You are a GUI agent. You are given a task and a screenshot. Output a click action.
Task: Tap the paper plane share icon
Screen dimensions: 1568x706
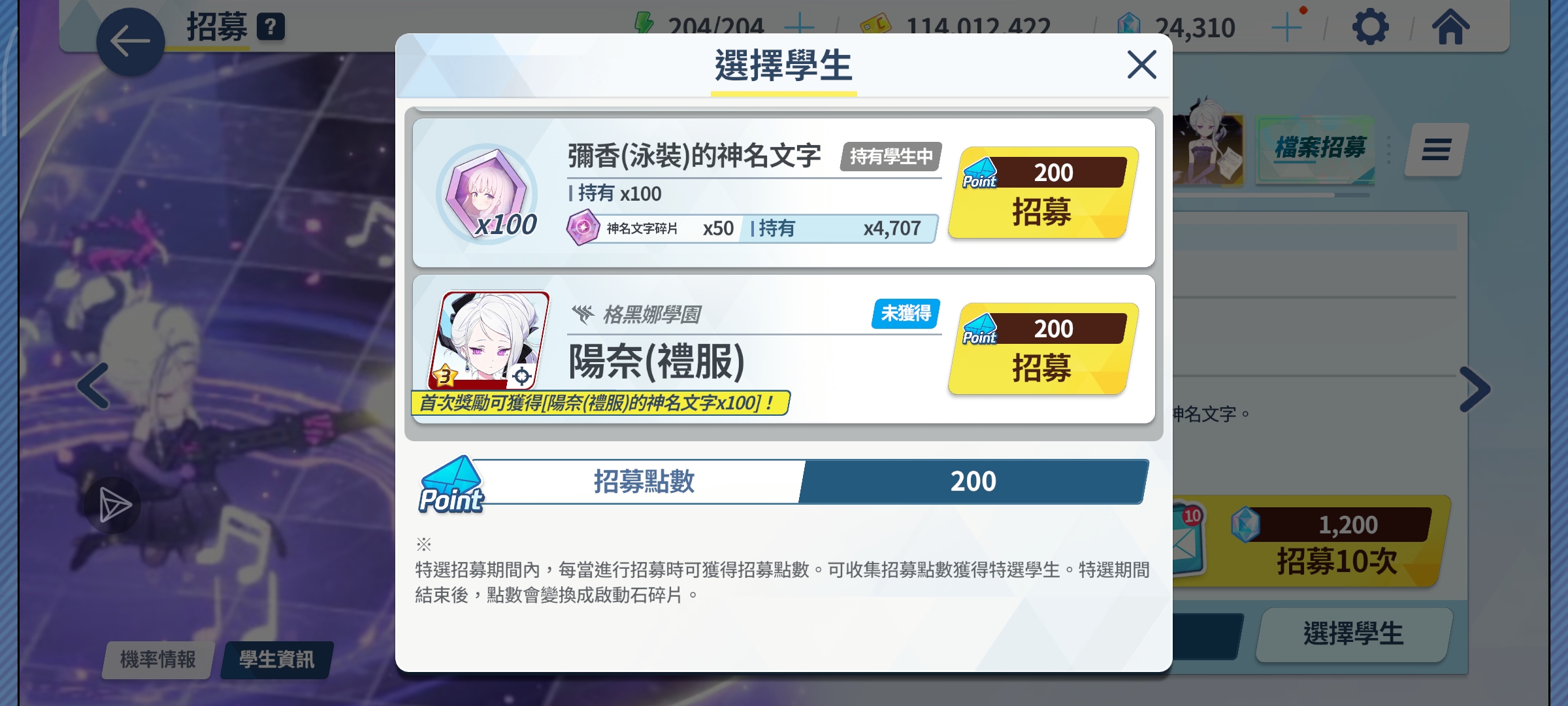113,505
